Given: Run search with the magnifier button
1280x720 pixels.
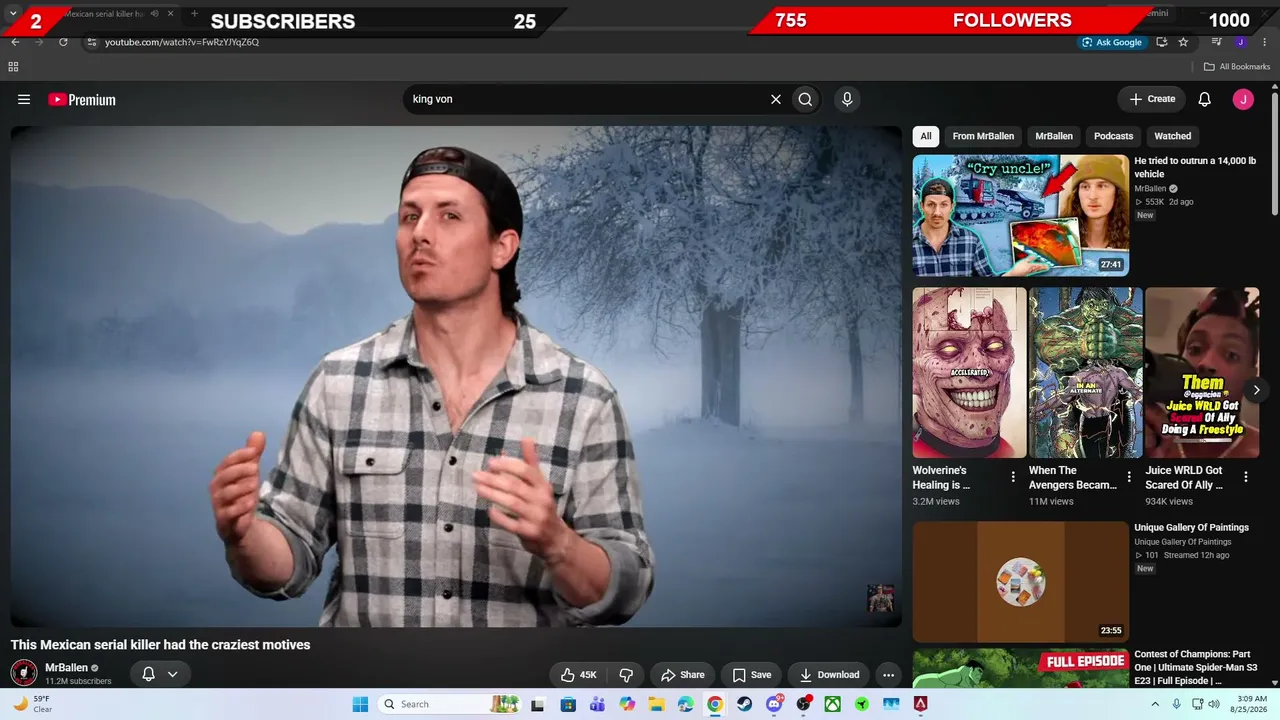Looking at the screenshot, I should click(805, 99).
